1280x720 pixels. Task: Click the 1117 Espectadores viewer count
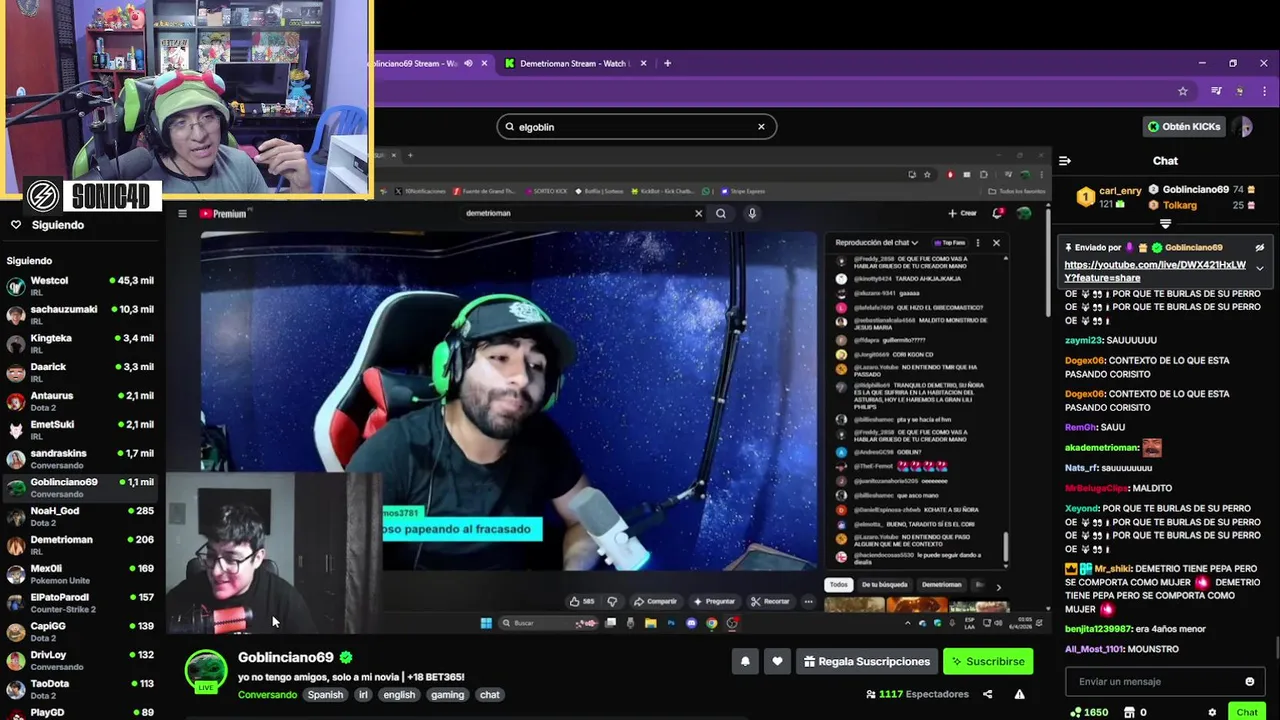(x=917, y=694)
